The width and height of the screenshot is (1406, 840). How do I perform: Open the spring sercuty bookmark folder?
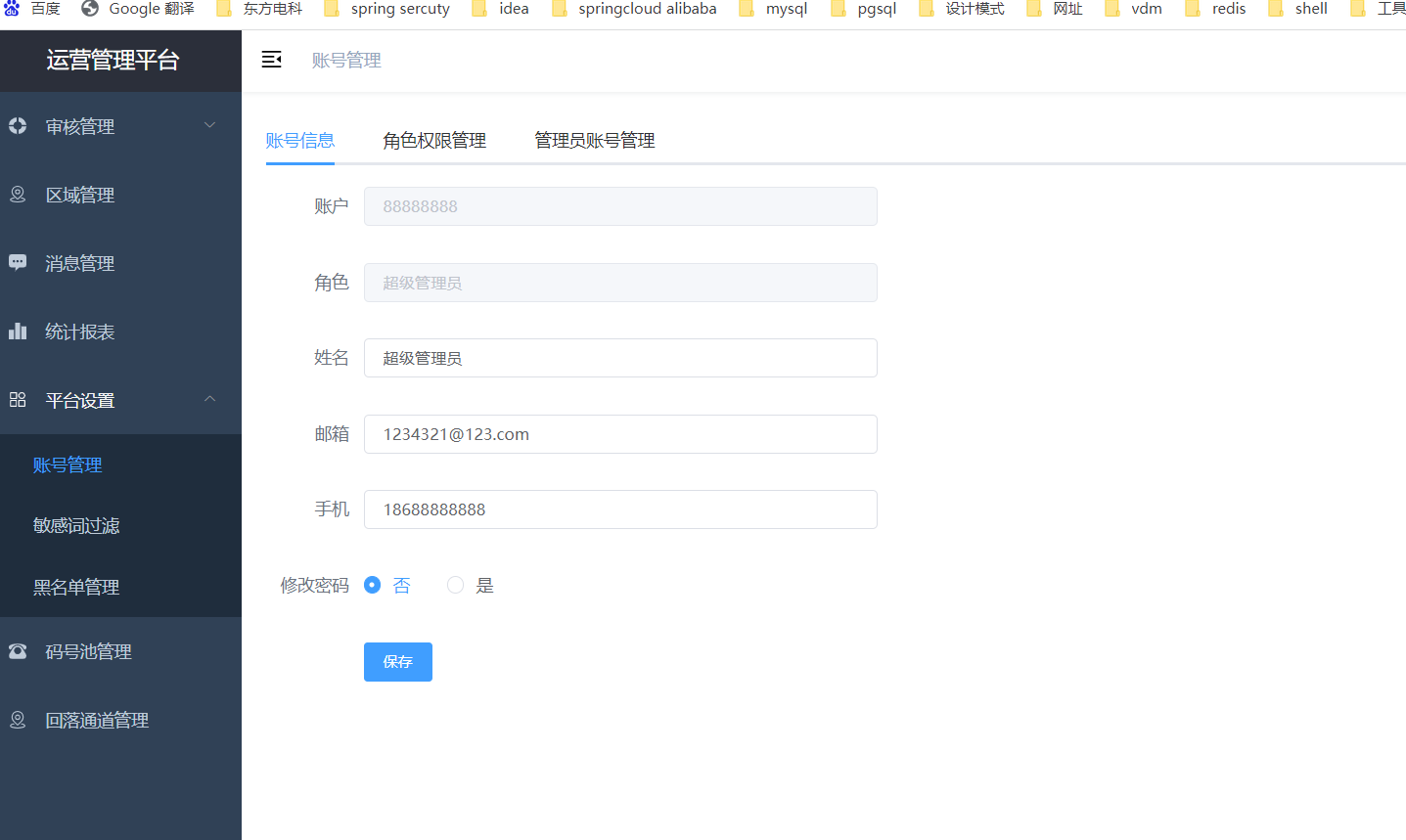point(387,9)
